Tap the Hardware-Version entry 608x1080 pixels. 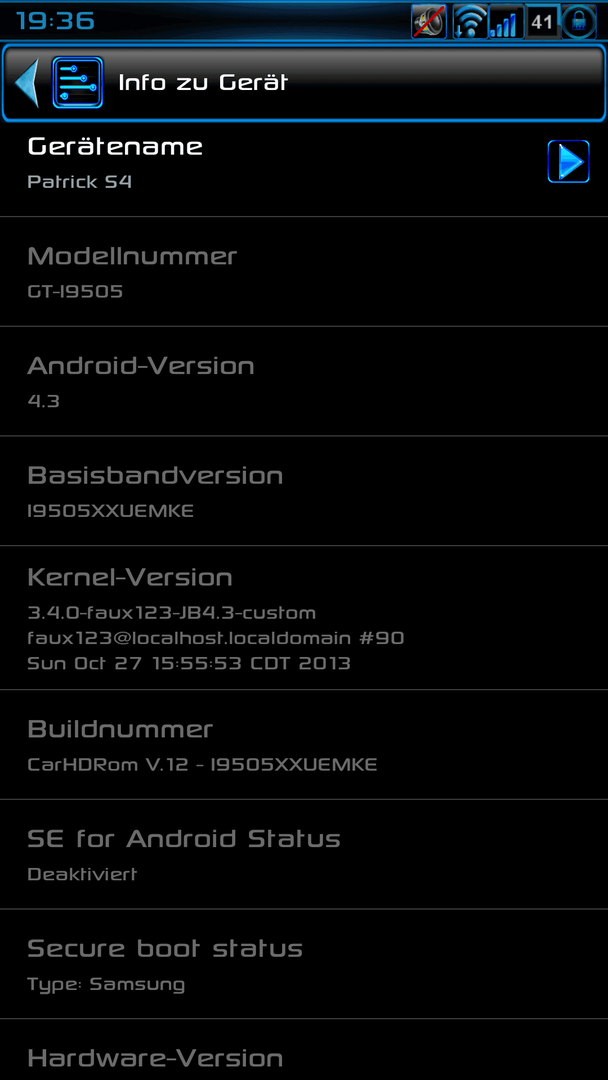tap(304, 1050)
